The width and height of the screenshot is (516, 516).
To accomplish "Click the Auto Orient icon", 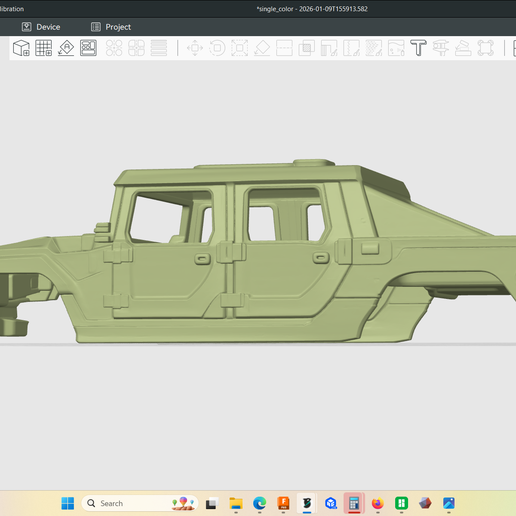I will pyautogui.click(x=66, y=48).
